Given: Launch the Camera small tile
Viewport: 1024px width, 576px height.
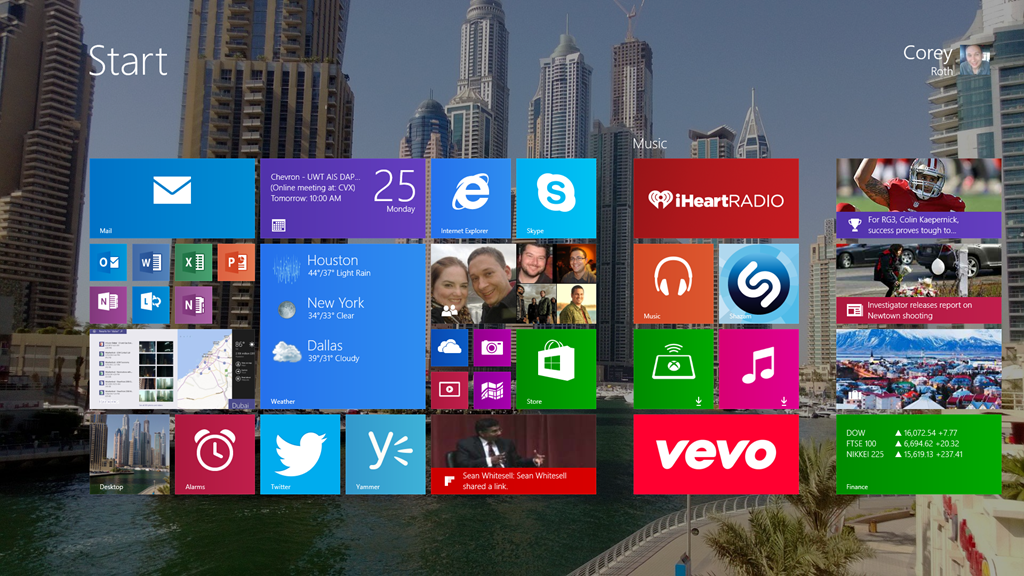Looking at the screenshot, I should 492,347.
